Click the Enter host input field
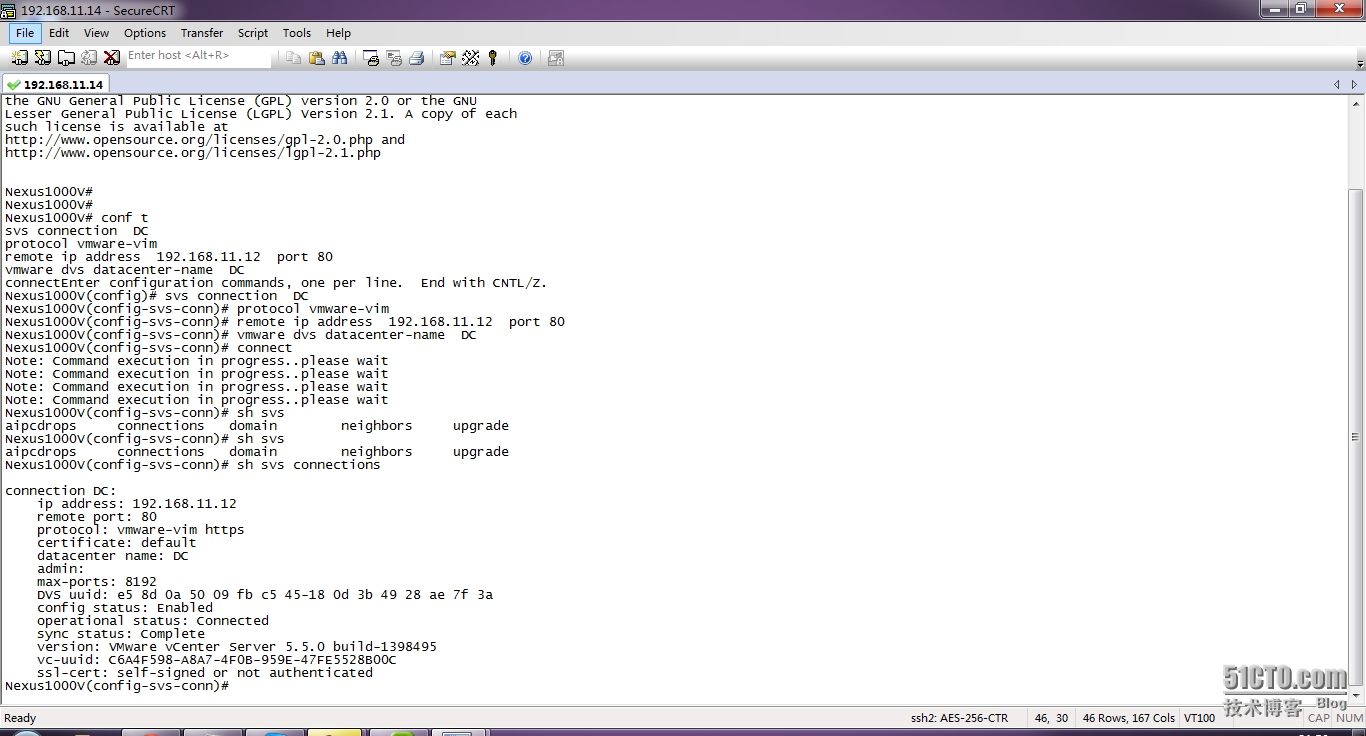 (198, 57)
